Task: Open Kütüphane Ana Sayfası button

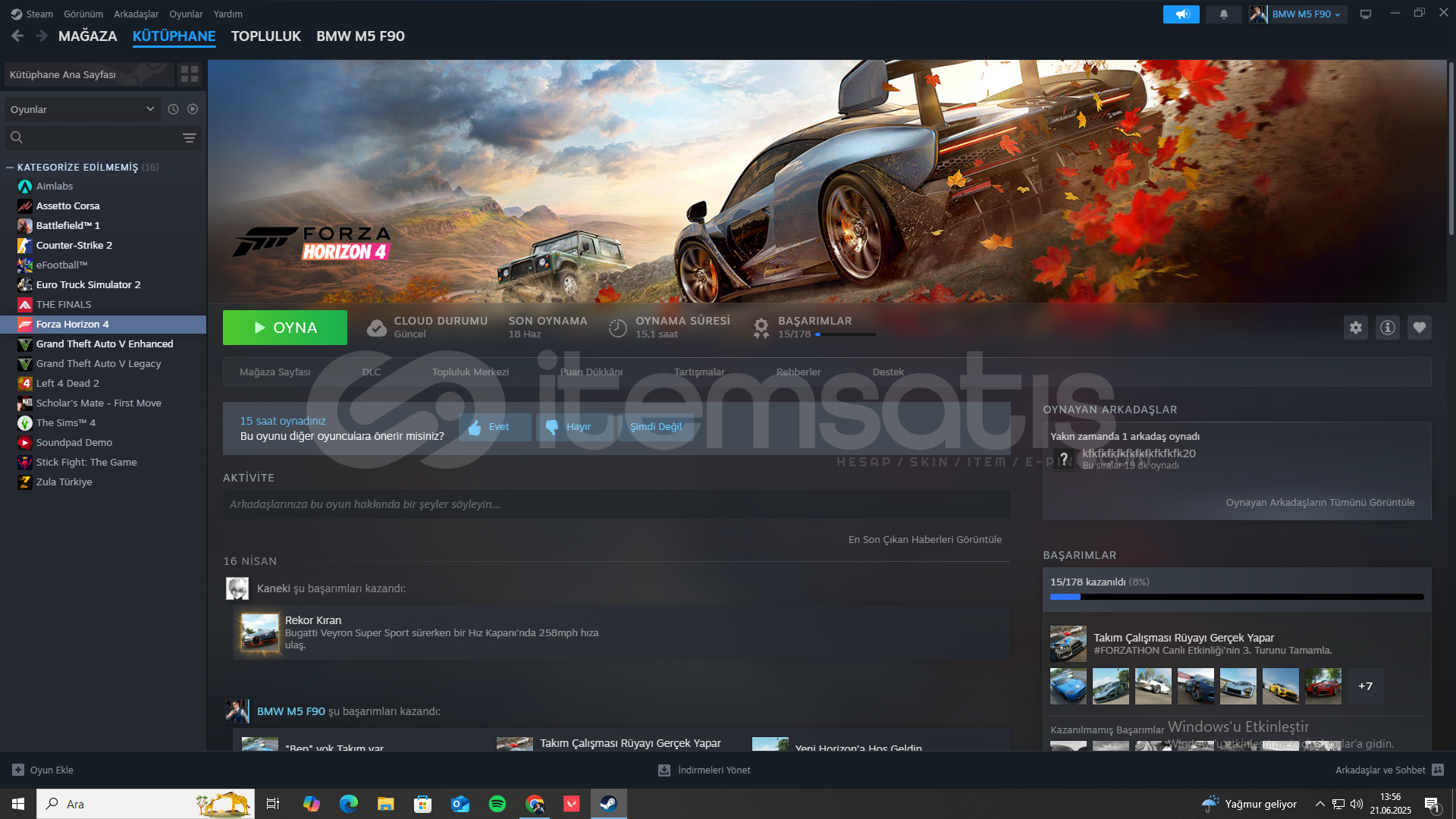Action: point(89,74)
